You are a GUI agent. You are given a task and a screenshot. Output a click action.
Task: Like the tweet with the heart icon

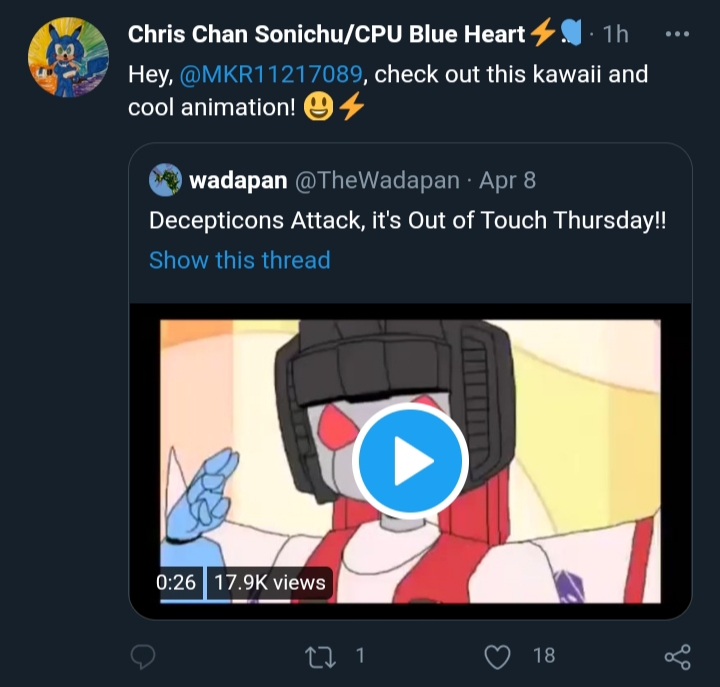[x=498, y=657]
